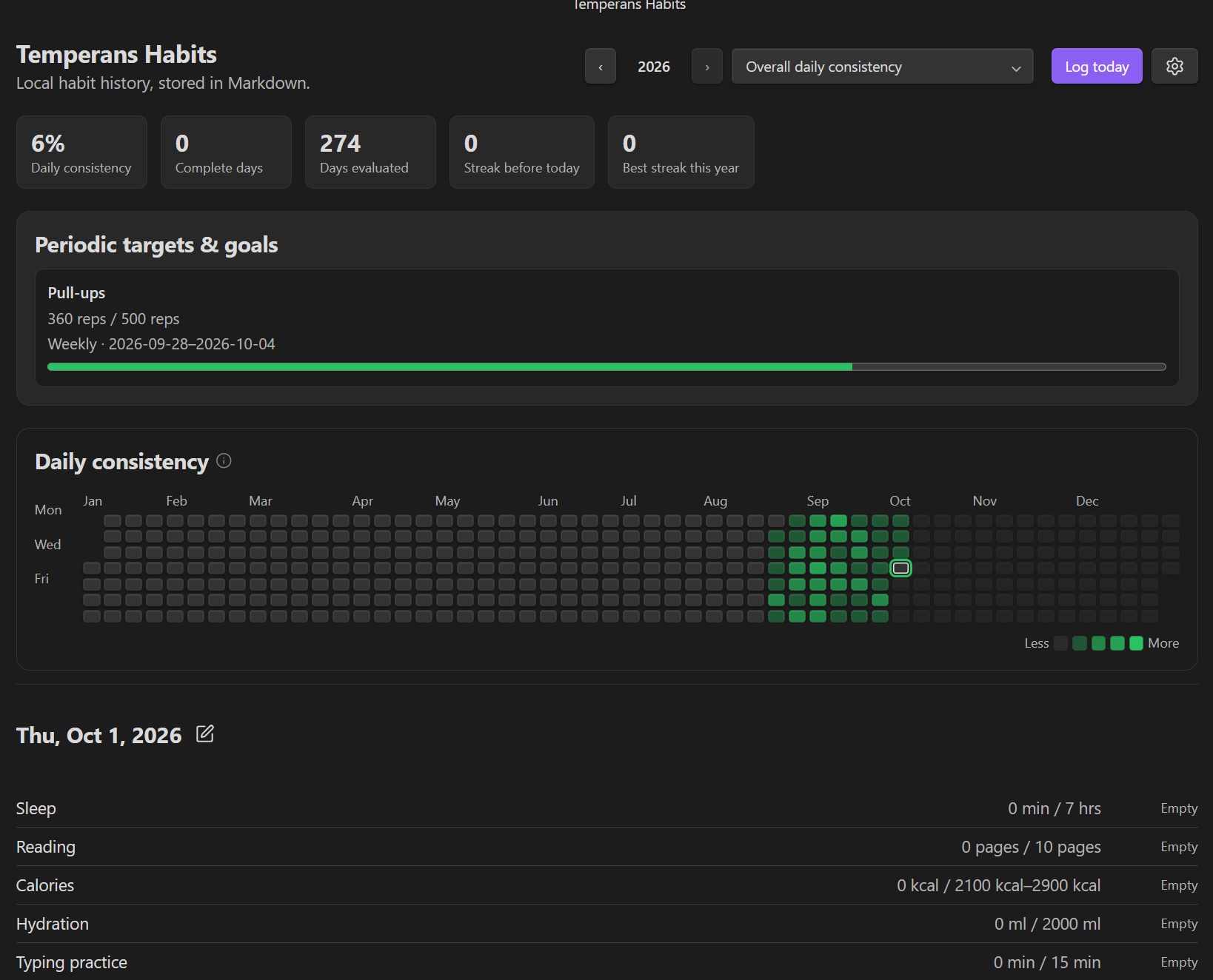Click the 360 reps / 500 reps text
The height and width of the screenshot is (980, 1213).
[113, 319]
